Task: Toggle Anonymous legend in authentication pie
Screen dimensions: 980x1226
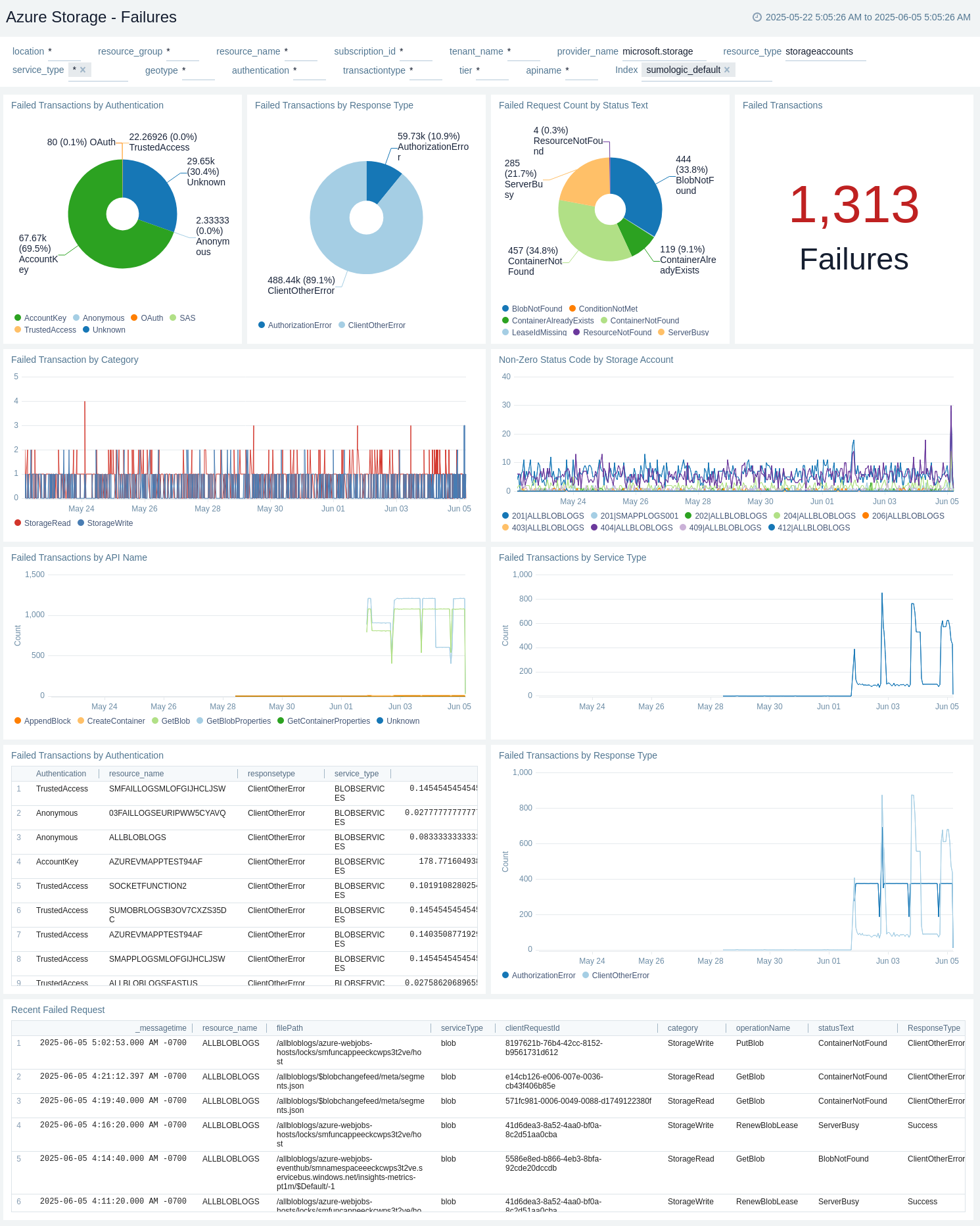Action: coord(99,318)
